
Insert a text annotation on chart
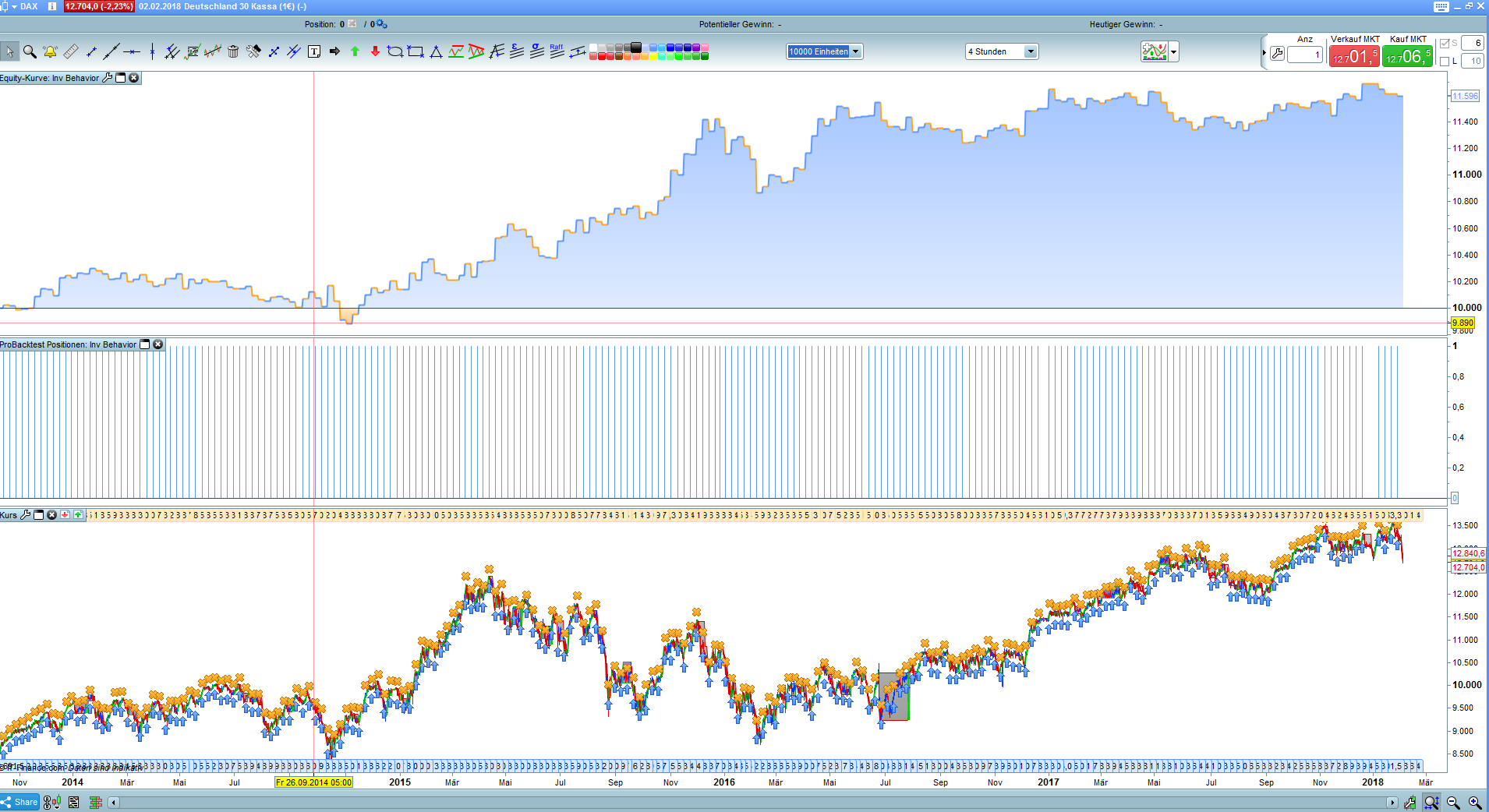click(x=314, y=52)
